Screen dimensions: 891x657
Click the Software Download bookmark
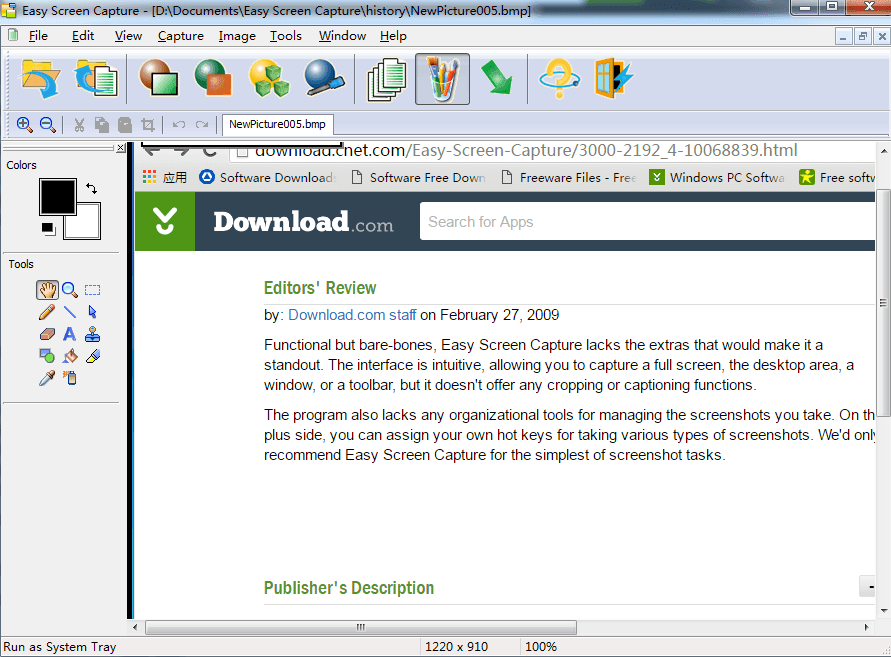pyautogui.click(x=268, y=177)
